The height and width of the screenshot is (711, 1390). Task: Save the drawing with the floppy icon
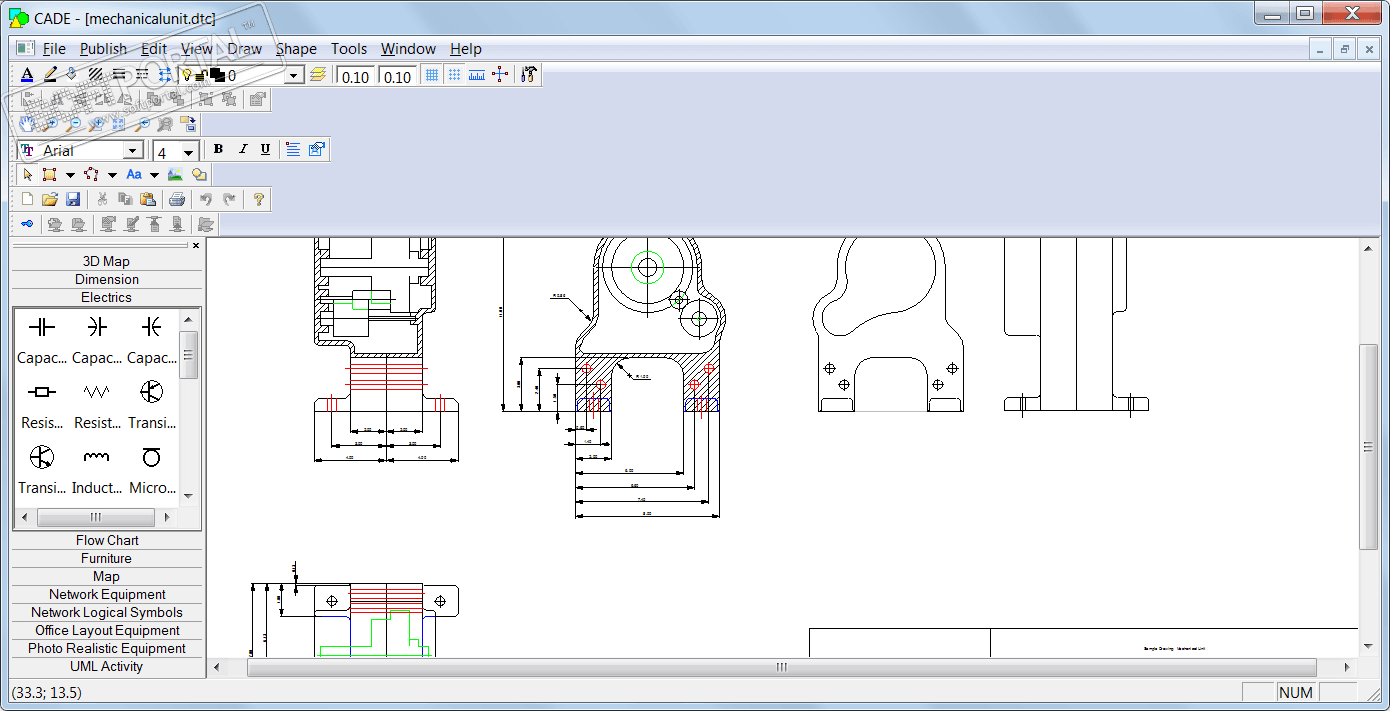(73, 199)
